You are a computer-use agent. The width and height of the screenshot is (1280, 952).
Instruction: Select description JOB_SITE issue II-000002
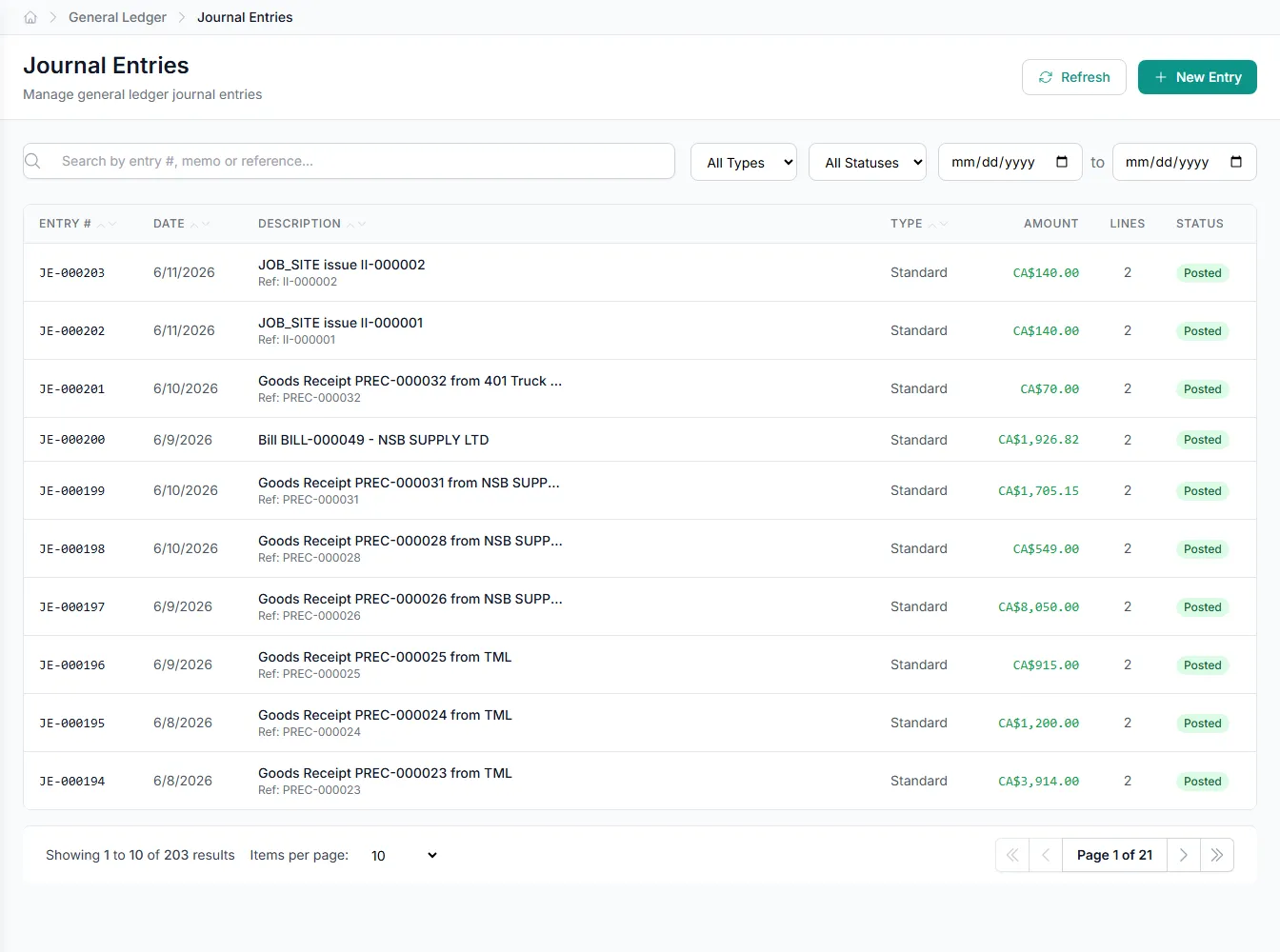pos(341,265)
